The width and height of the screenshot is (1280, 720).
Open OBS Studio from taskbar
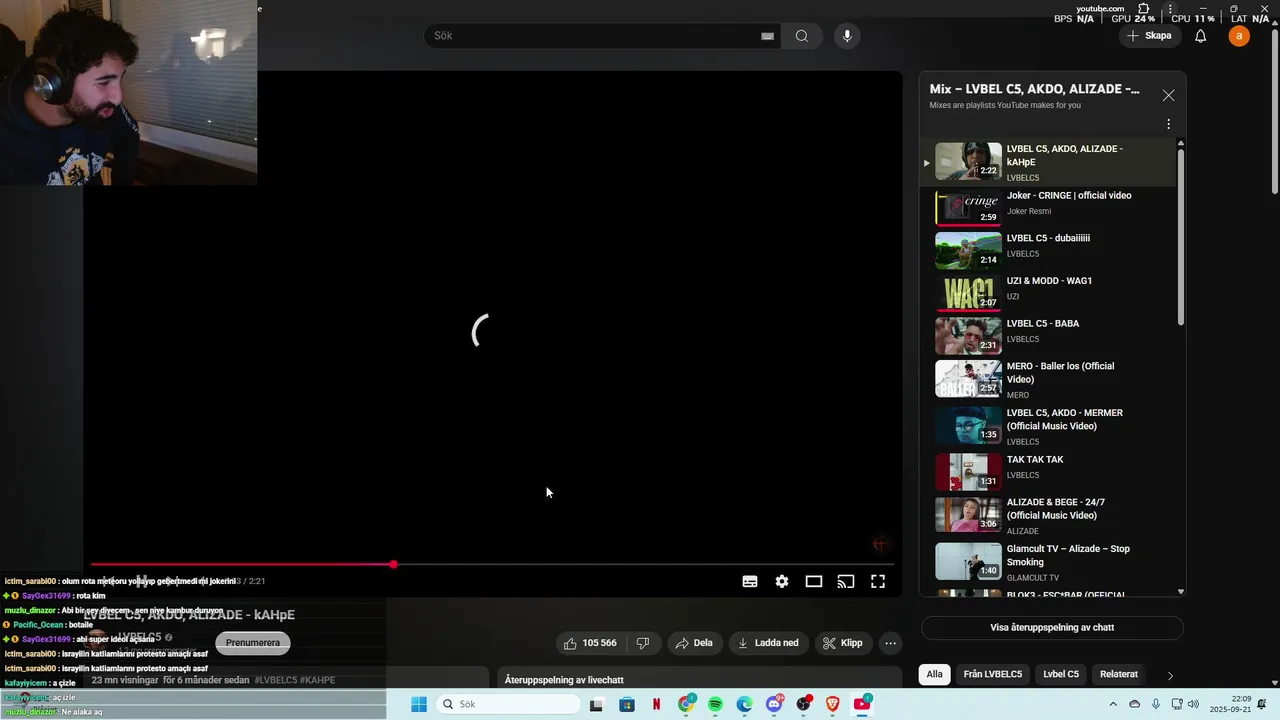(804, 704)
